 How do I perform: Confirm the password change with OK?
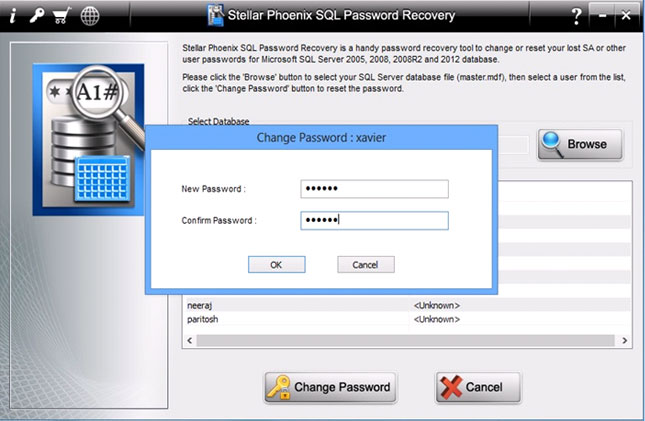coord(276,265)
